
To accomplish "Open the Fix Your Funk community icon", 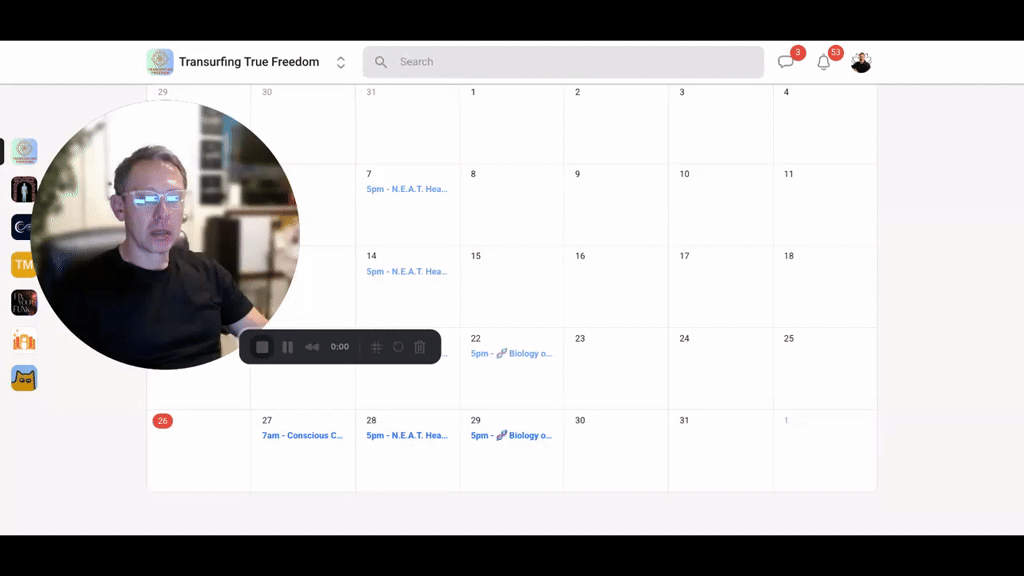I will 24,303.
